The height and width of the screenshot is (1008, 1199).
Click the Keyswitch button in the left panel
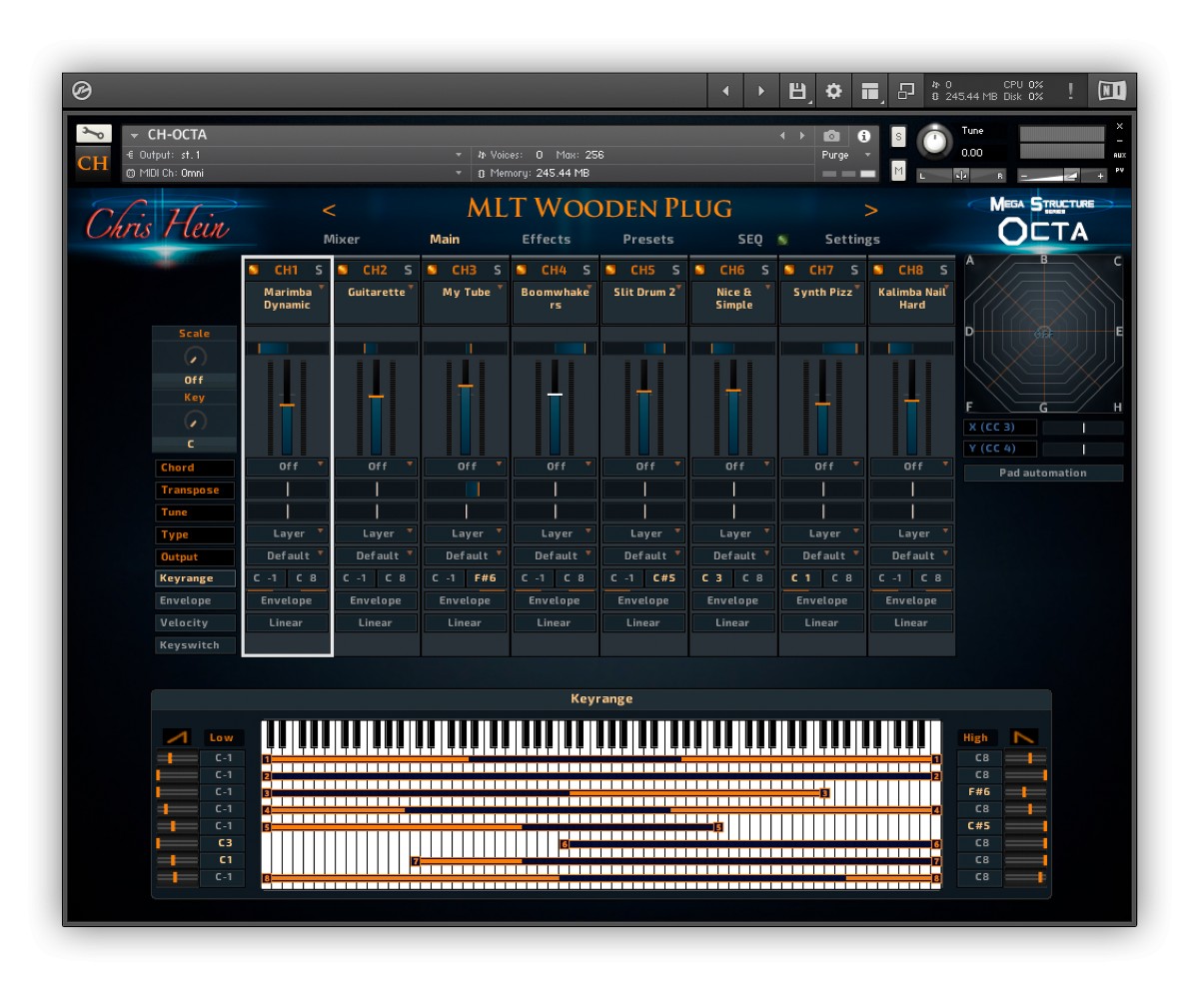pyautogui.click(x=194, y=644)
